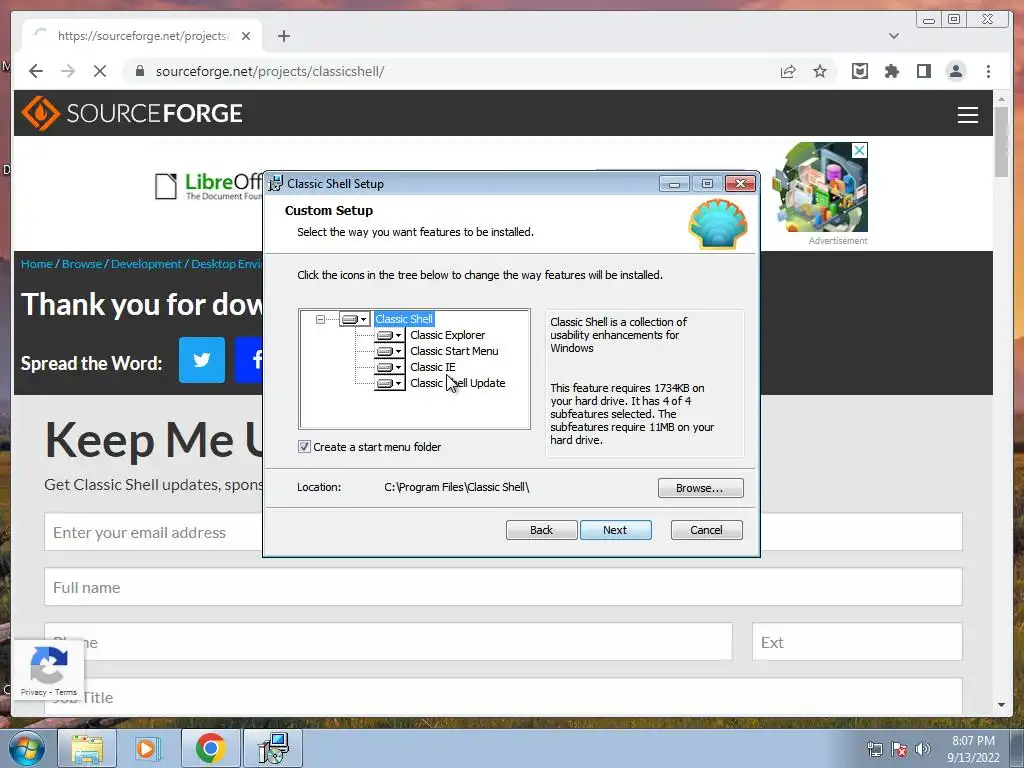
Task: Select the Classic Shell tree item
Action: (x=404, y=319)
